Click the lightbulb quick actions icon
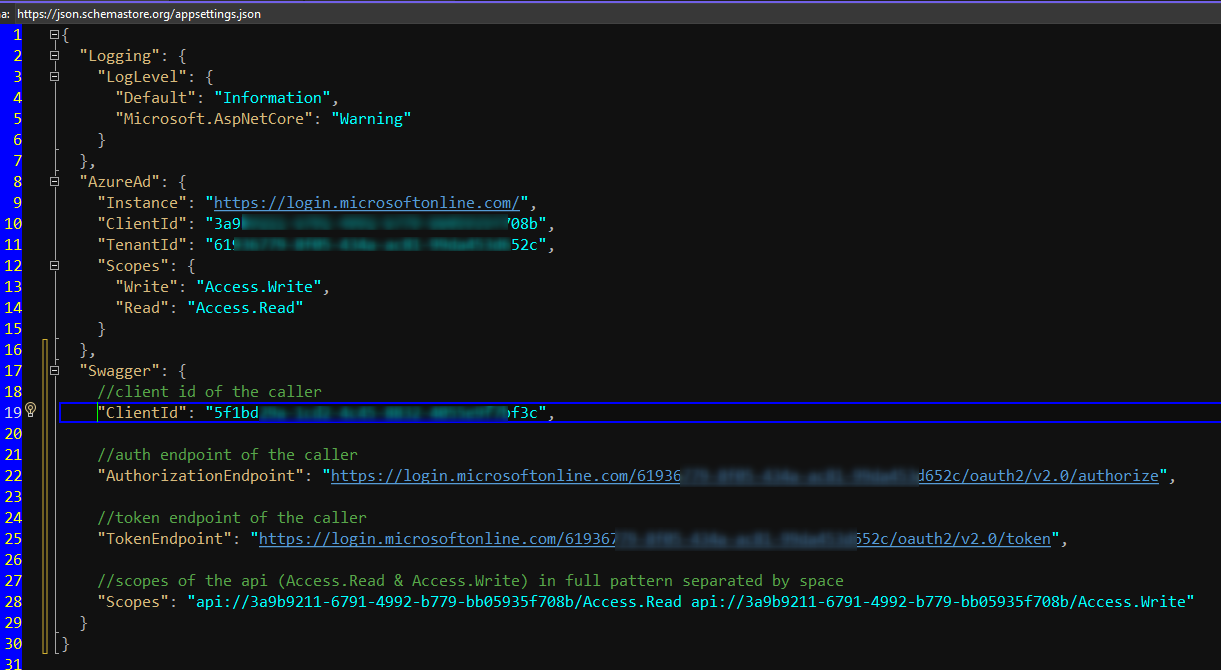This screenshot has height=670, width=1221. (x=30, y=411)
